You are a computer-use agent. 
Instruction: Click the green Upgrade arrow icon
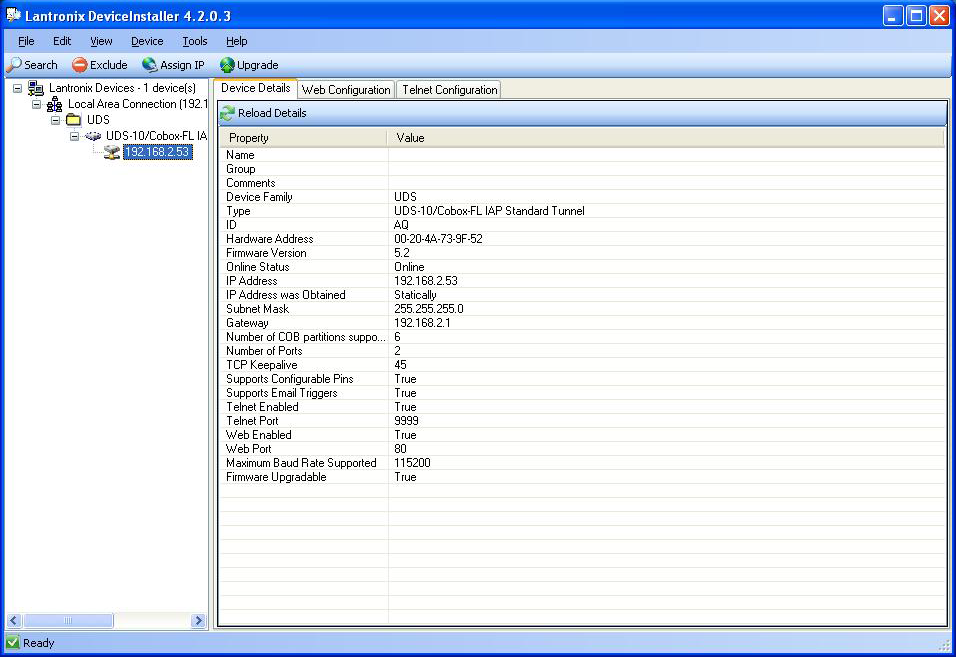point(227,65)
